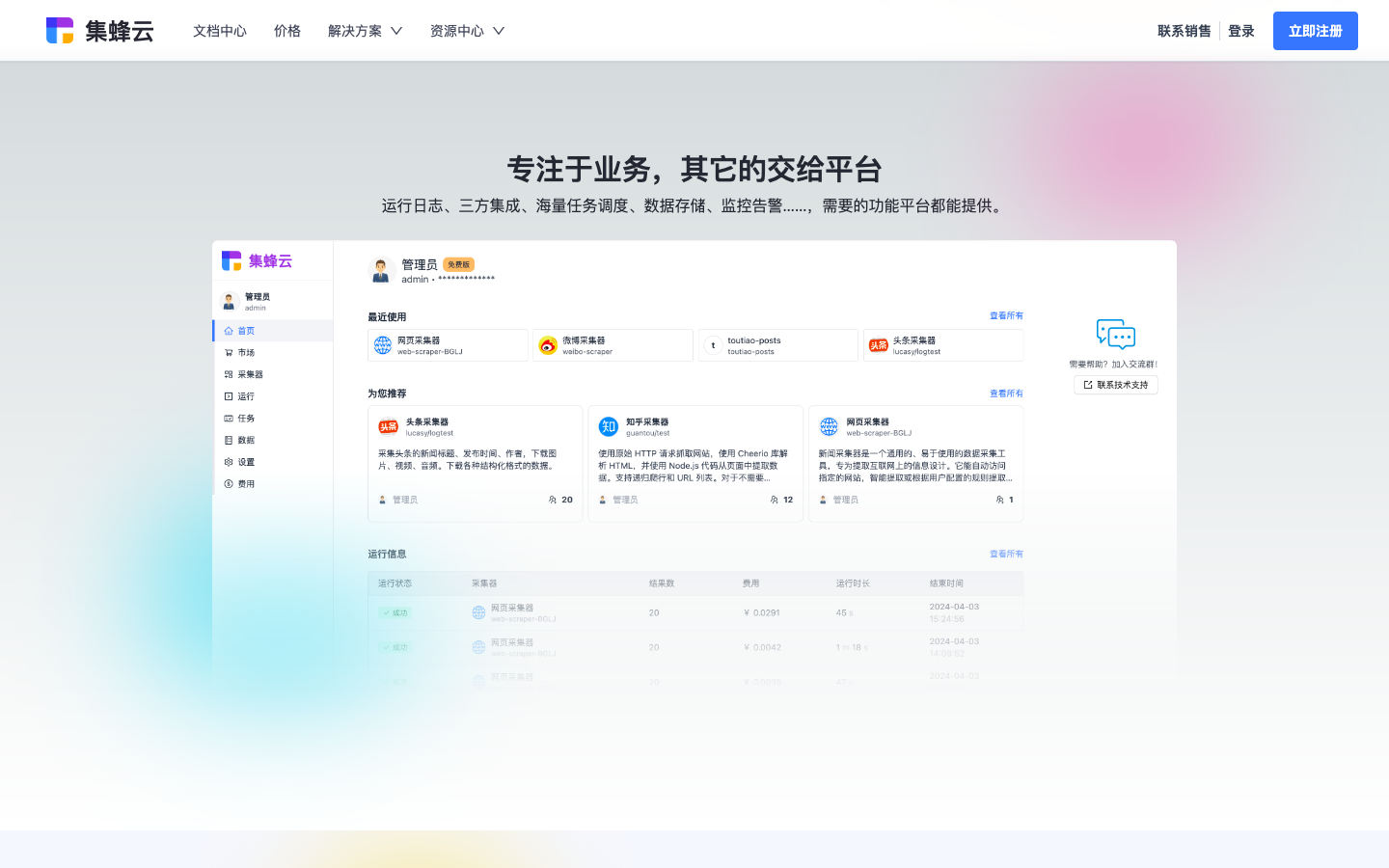Expand the 资源中心 dropdown menu
The width and height of the screenshot is (1389, 868).
click(x=468, y=31)
